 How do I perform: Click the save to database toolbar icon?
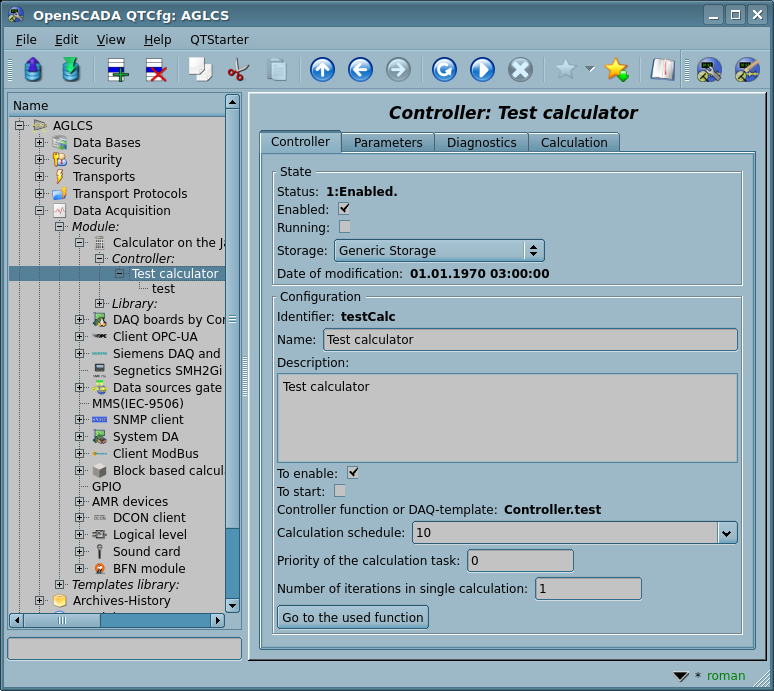coord(71,69)
